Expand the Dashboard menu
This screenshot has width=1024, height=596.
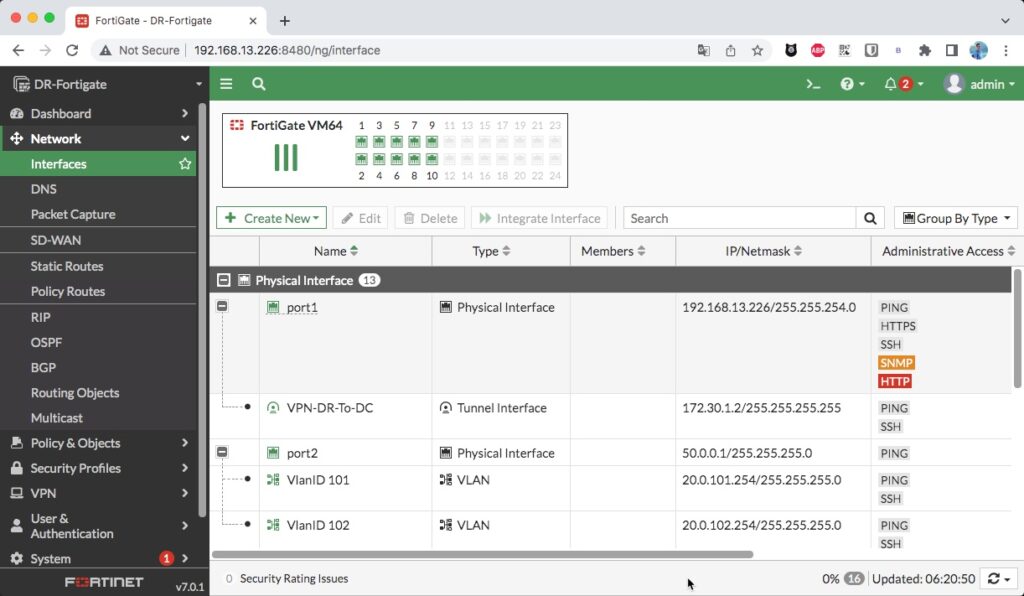(98, 113)
